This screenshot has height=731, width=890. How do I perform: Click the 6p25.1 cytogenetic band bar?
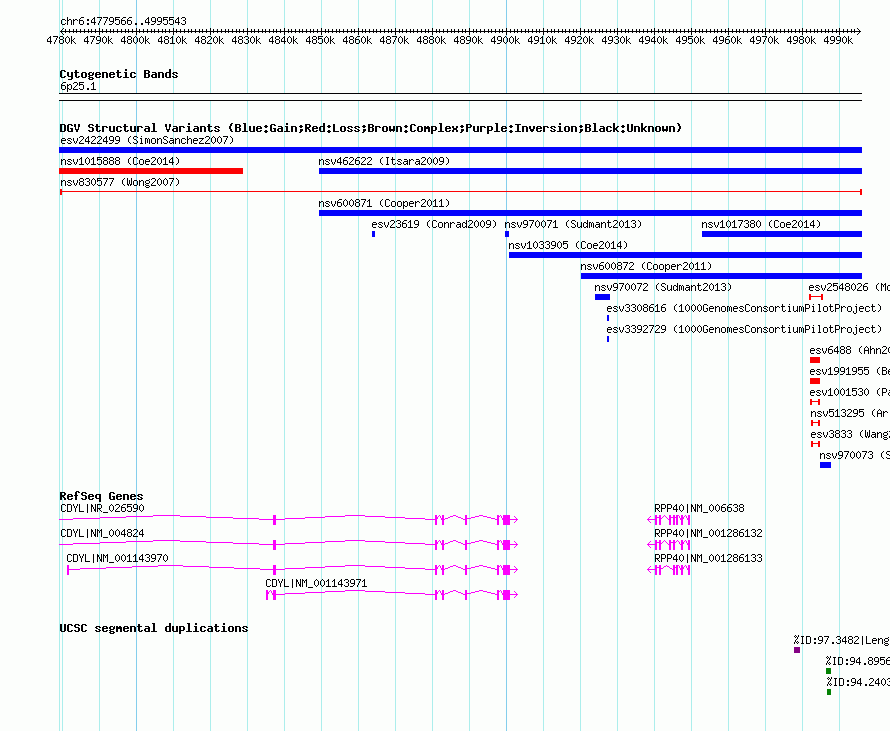460,97
